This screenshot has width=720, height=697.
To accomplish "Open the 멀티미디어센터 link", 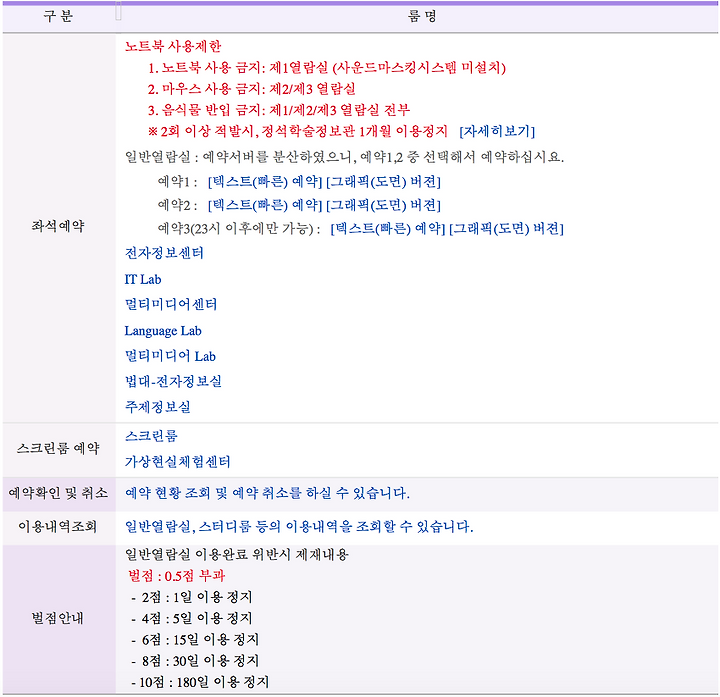I will 171,304.
